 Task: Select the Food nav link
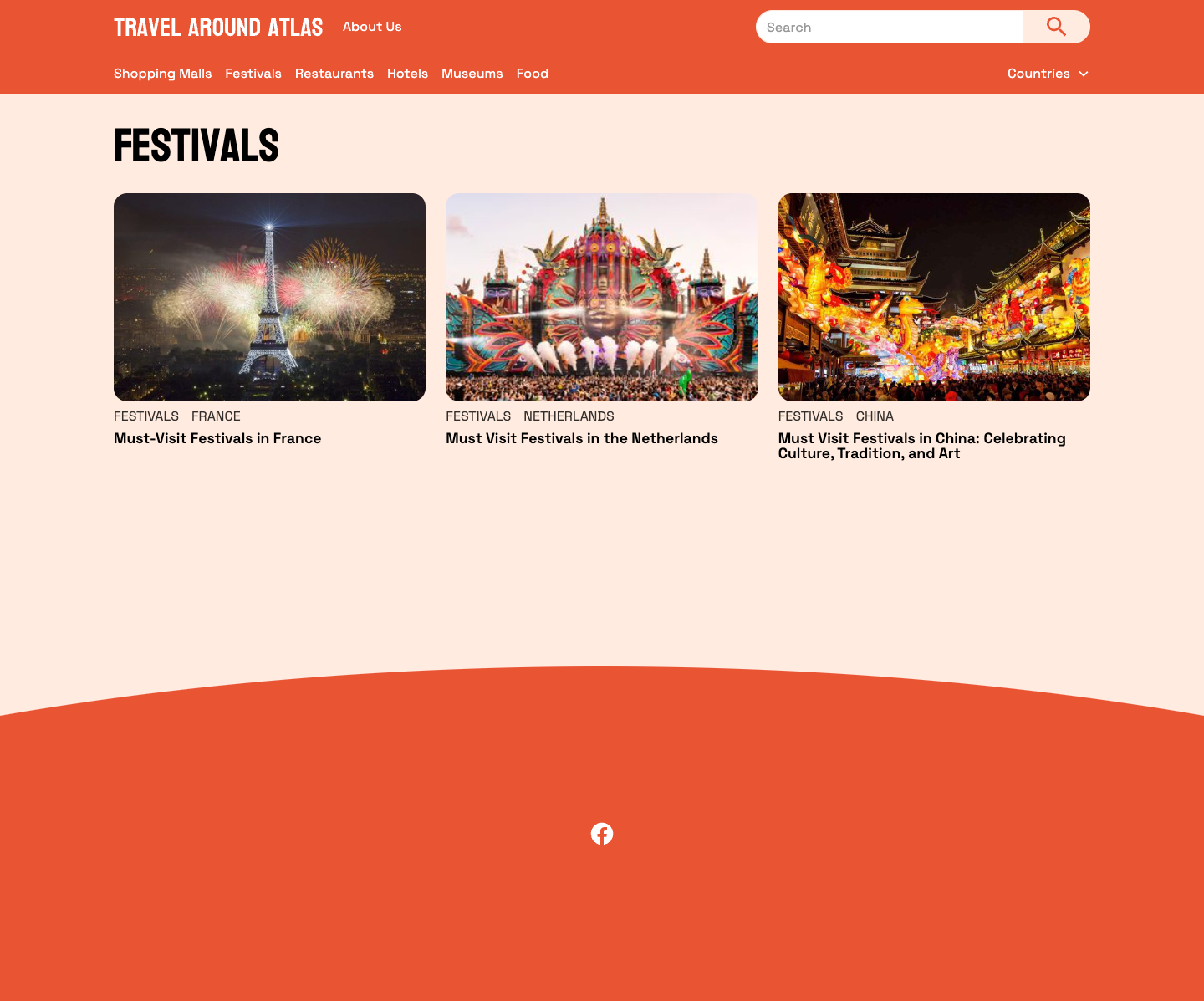tap(533, 74)
